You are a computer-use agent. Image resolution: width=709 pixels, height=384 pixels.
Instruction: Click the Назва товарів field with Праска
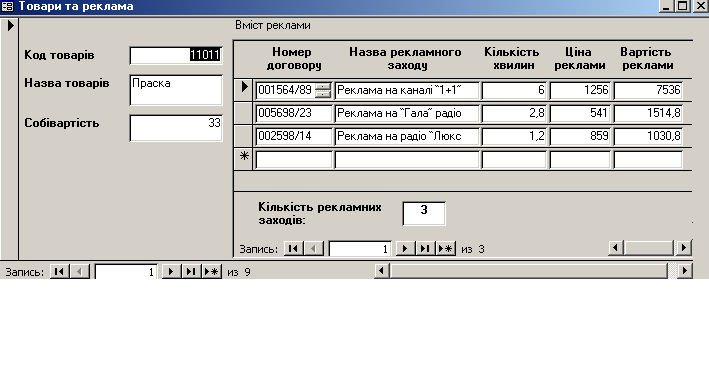[176, 90]
